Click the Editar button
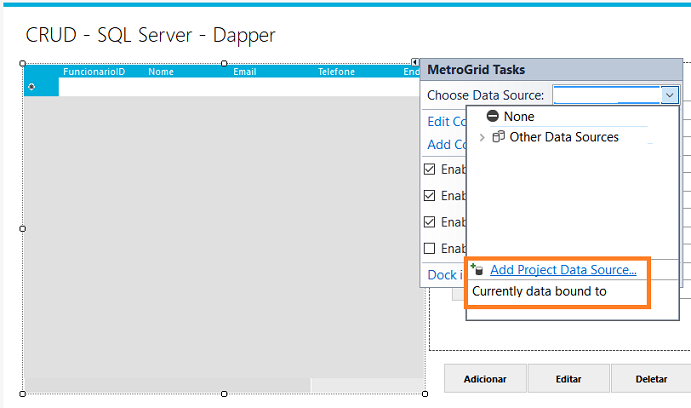691x408 pixels. [x=568, y=378]
